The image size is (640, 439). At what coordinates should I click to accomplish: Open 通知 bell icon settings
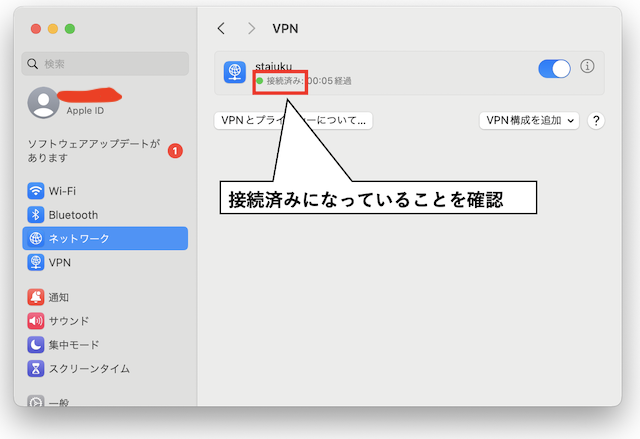[x=36, y=297]
